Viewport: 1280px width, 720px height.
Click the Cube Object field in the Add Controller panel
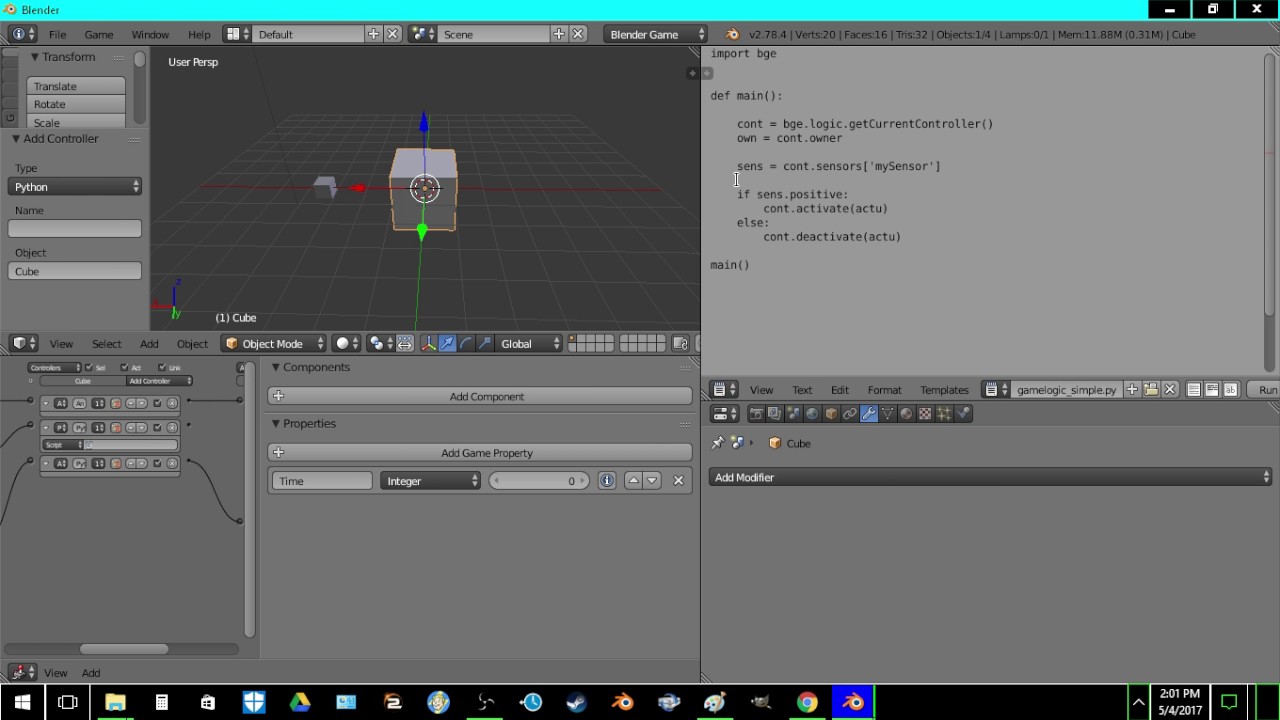[75, 271]
